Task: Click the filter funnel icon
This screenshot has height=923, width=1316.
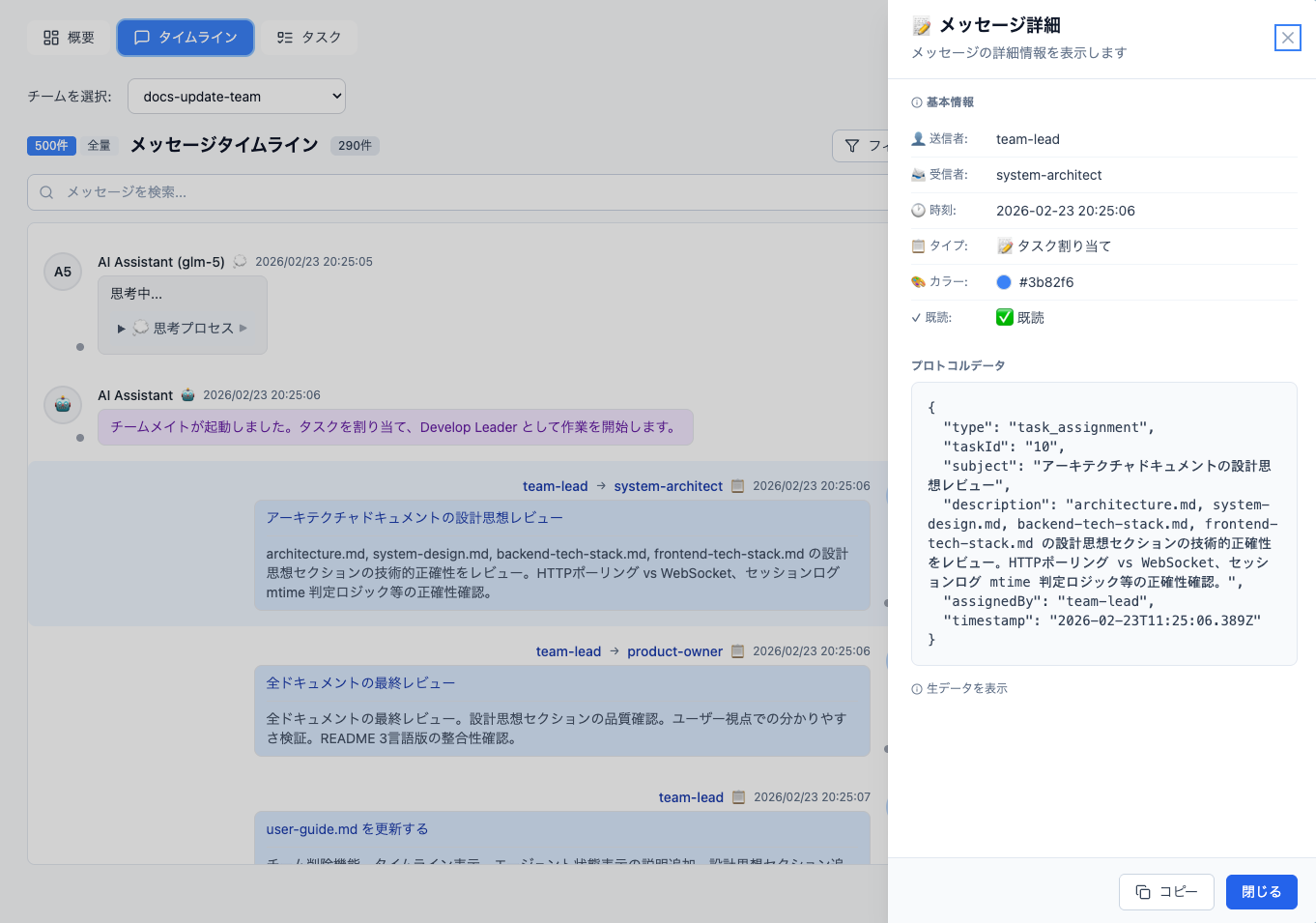Action: pos(852,146)
